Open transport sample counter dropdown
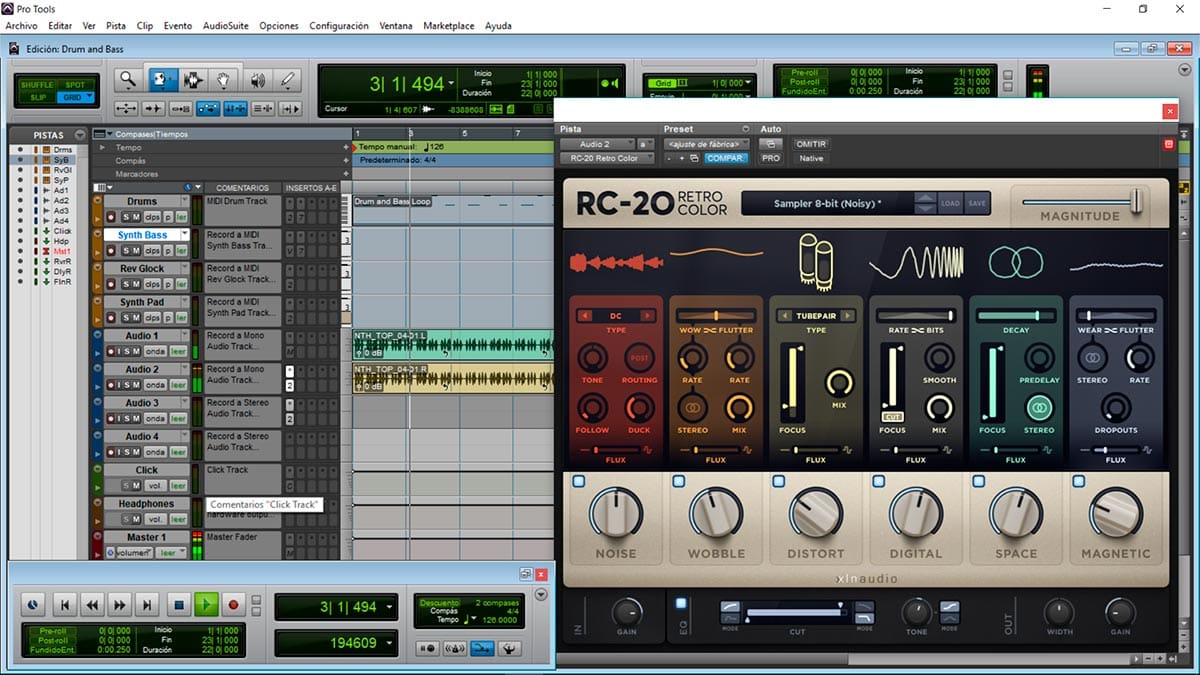1200x675 pixels. point(389,643)
